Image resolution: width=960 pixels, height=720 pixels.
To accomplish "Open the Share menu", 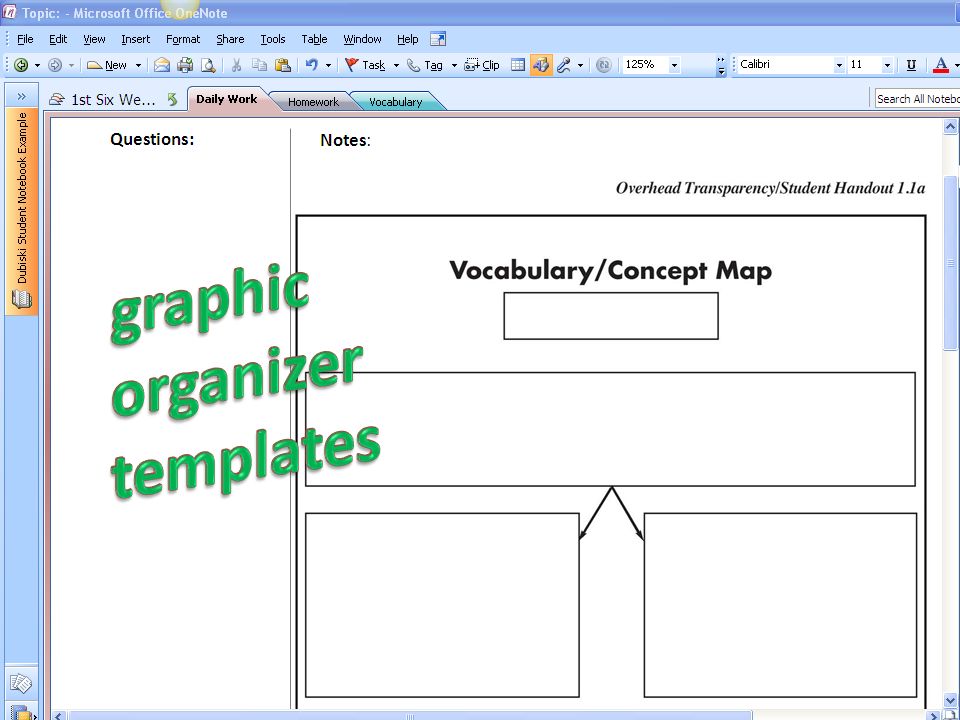I will 230,39.
